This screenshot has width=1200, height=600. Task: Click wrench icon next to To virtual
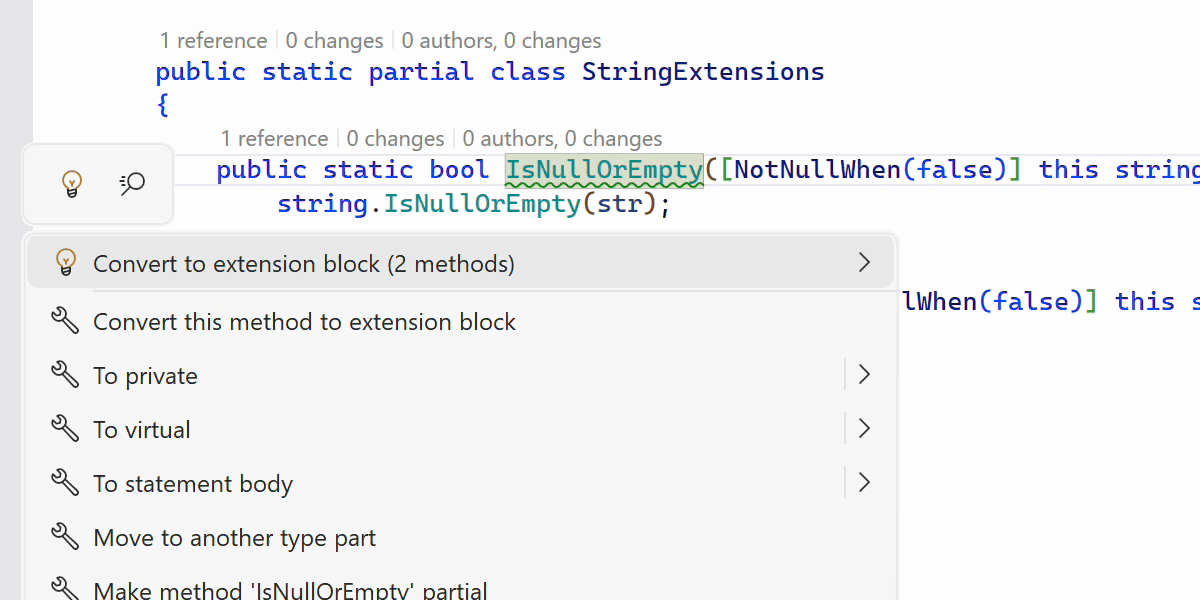click(65, 429)
